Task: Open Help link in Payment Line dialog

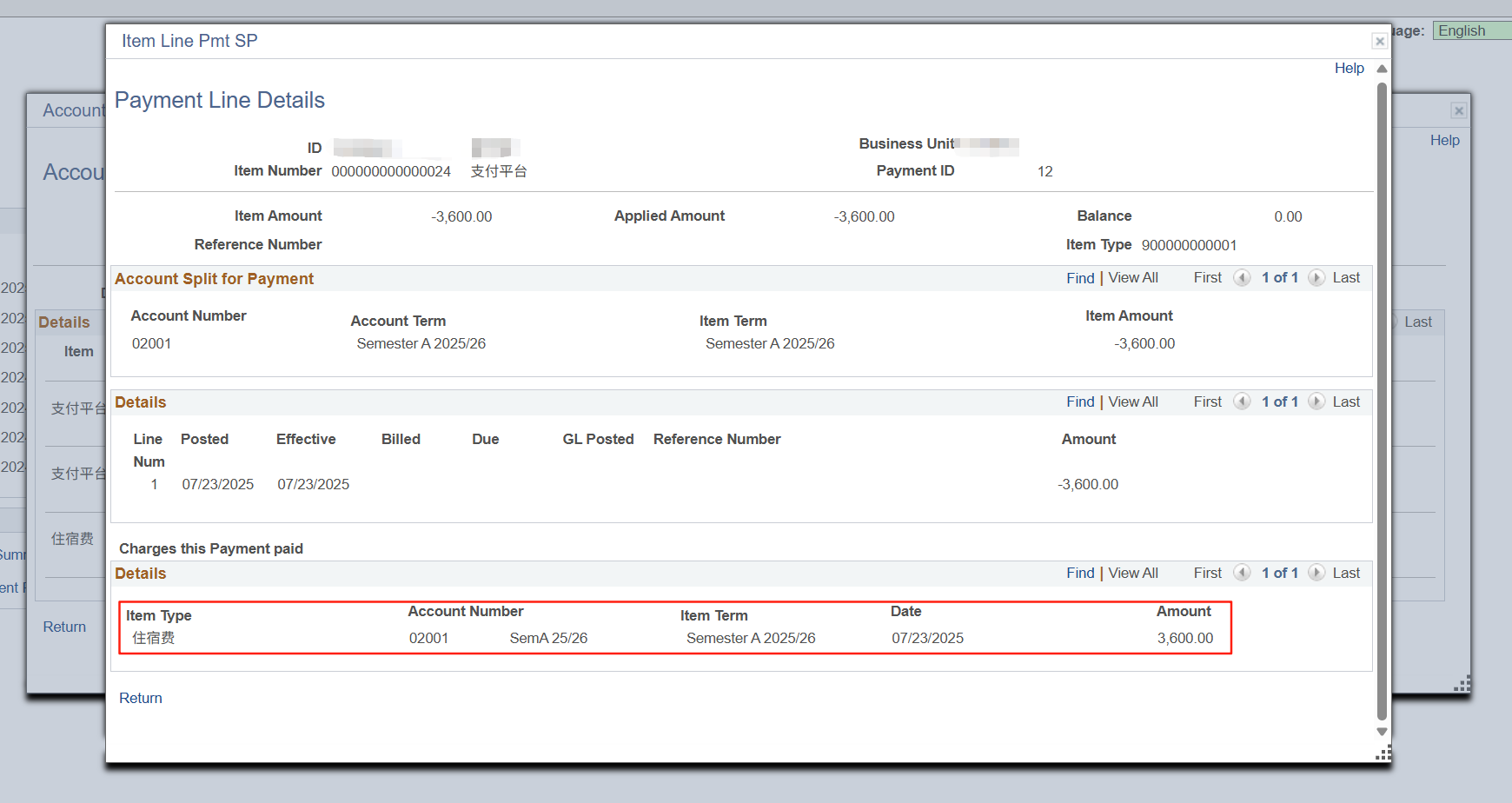Action: click(x=1350, y=68)
